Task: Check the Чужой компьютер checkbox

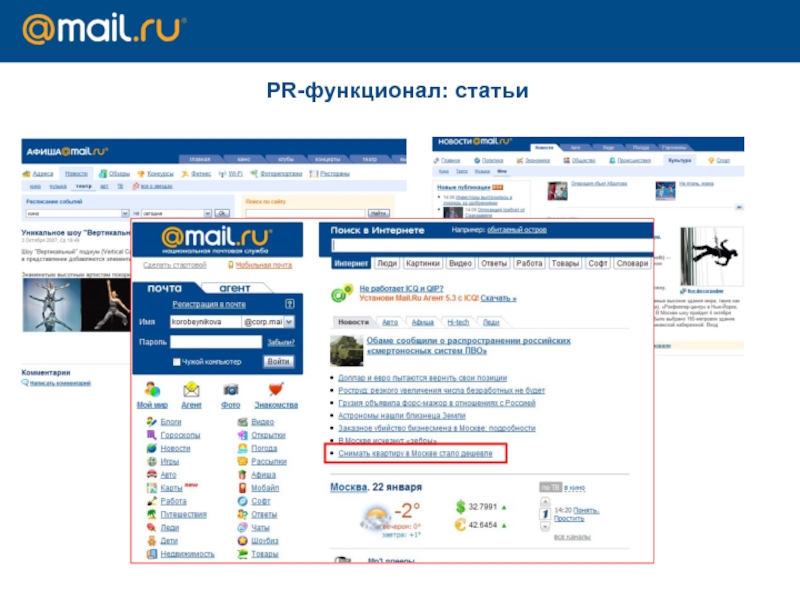Action: coord(177,362)
